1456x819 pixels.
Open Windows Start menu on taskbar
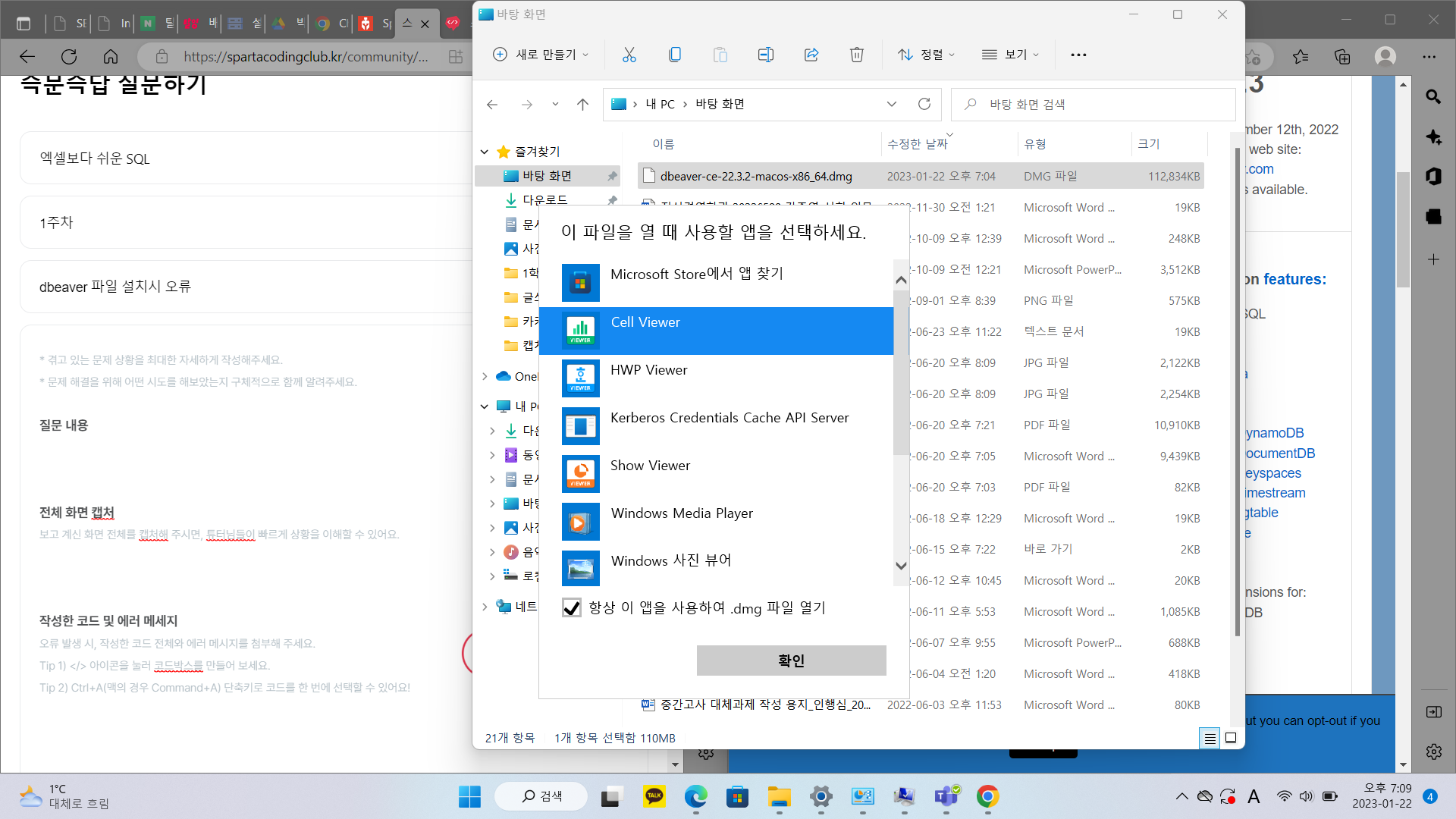coord(469,796)
